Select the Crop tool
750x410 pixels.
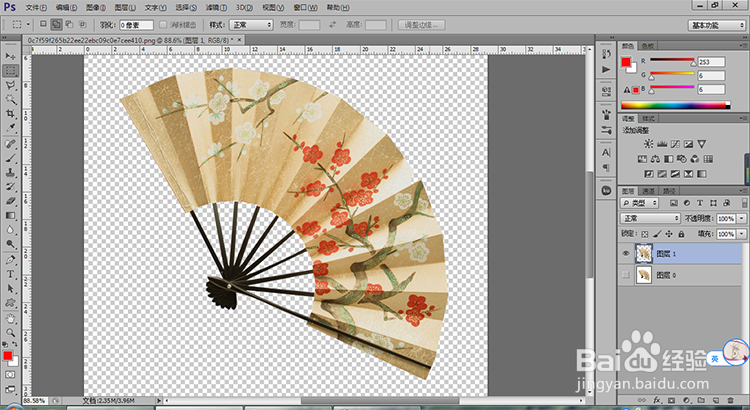(11, 114)
